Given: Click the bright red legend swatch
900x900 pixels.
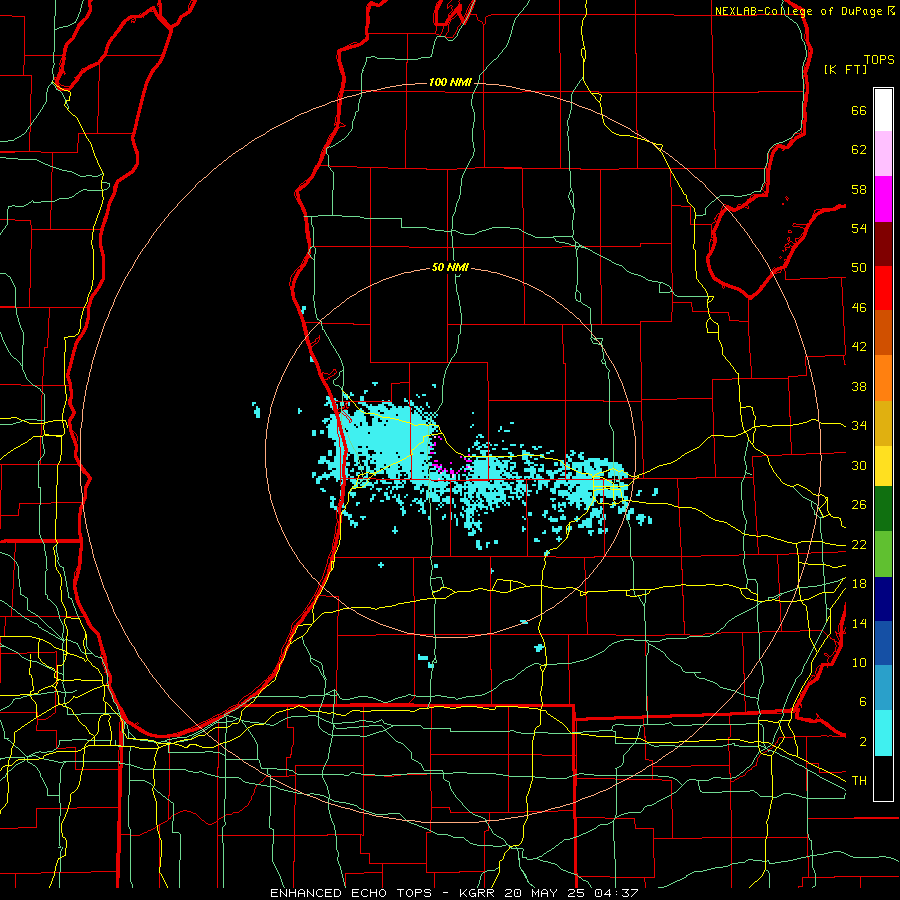Looking at the screenshot, I should click(x=883, y=288).
